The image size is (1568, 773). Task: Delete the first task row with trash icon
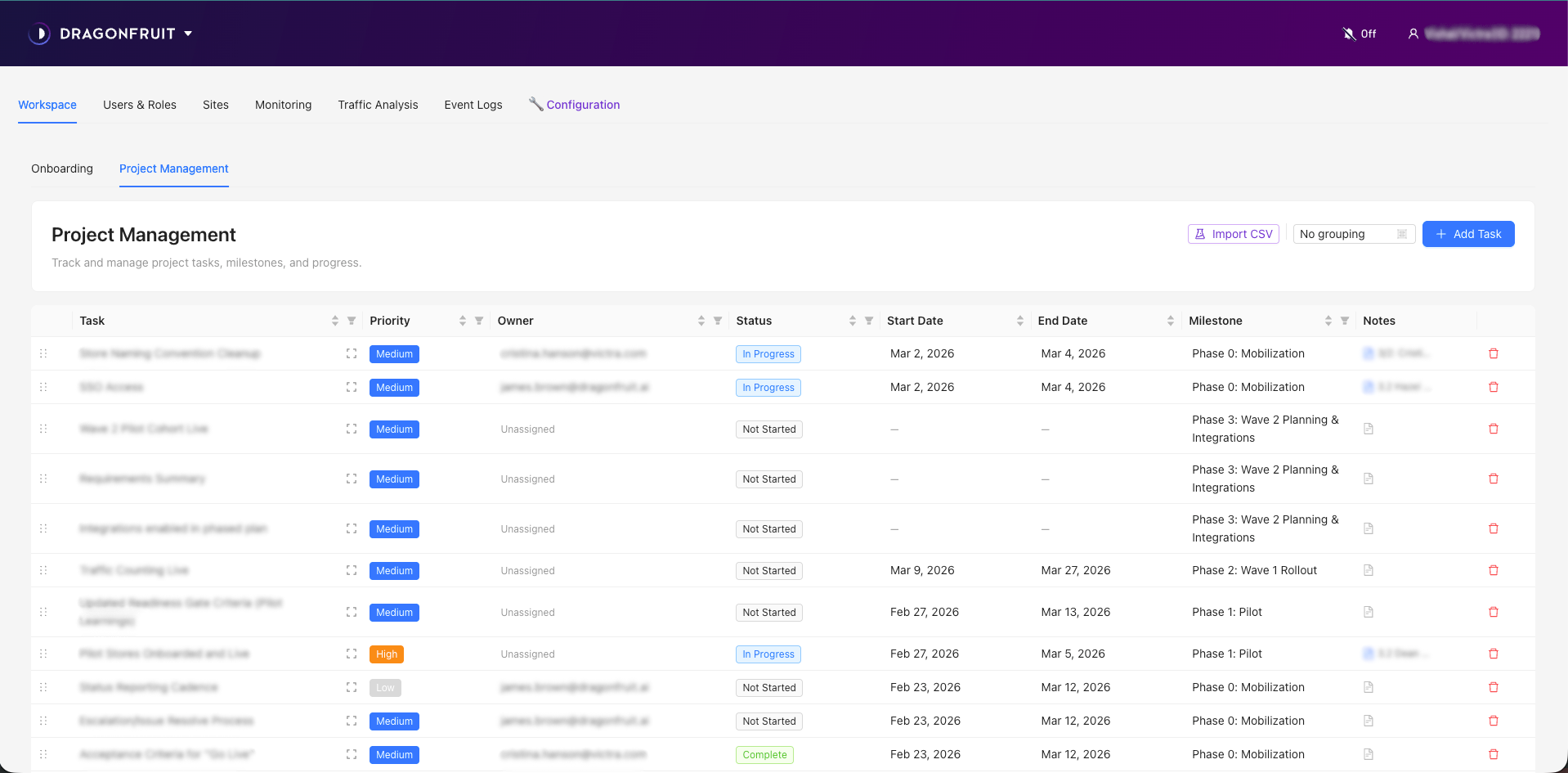click(1493, 353)
